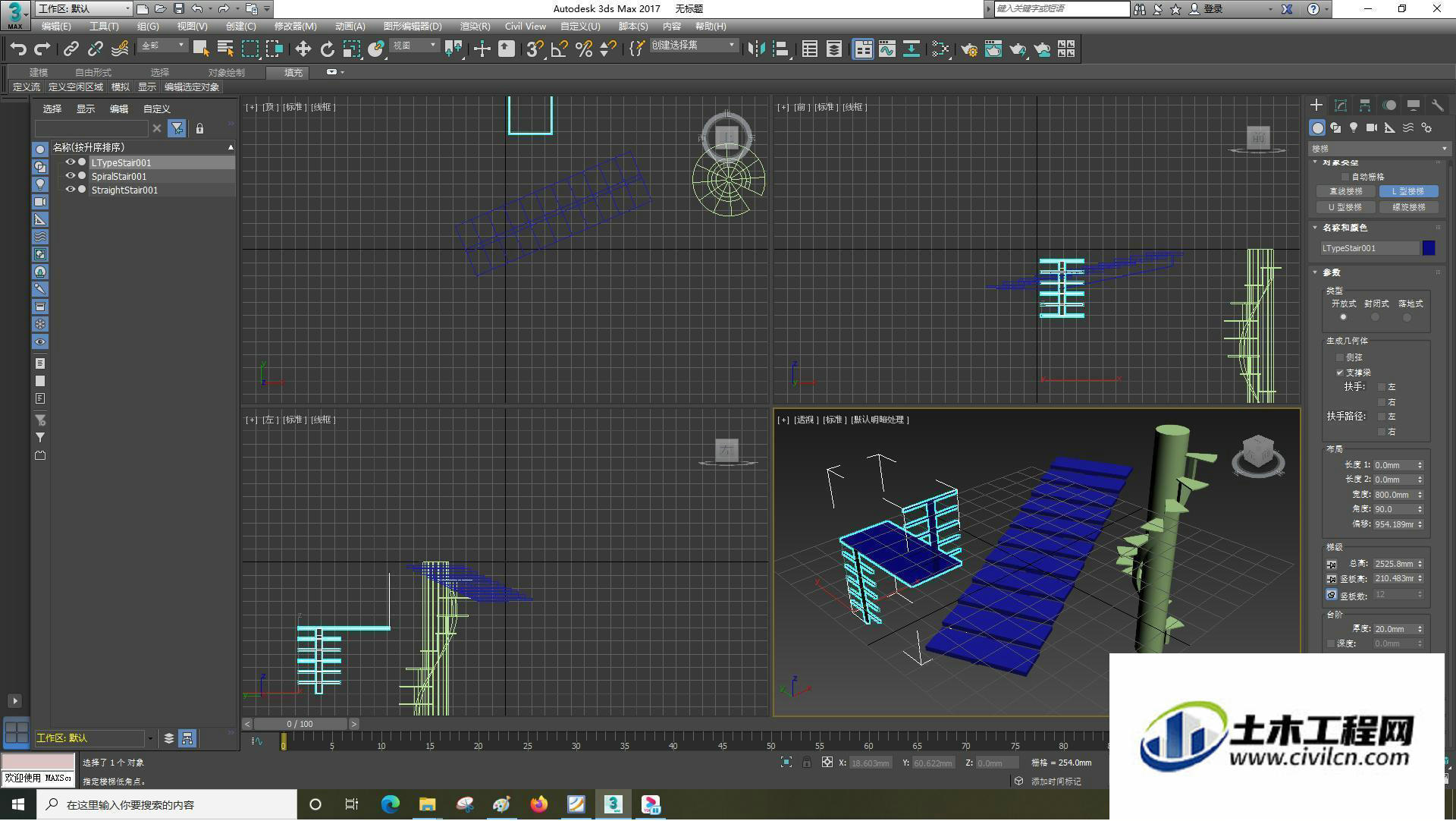Activate the Select and Rotate tool

click(x=327, y=49)
